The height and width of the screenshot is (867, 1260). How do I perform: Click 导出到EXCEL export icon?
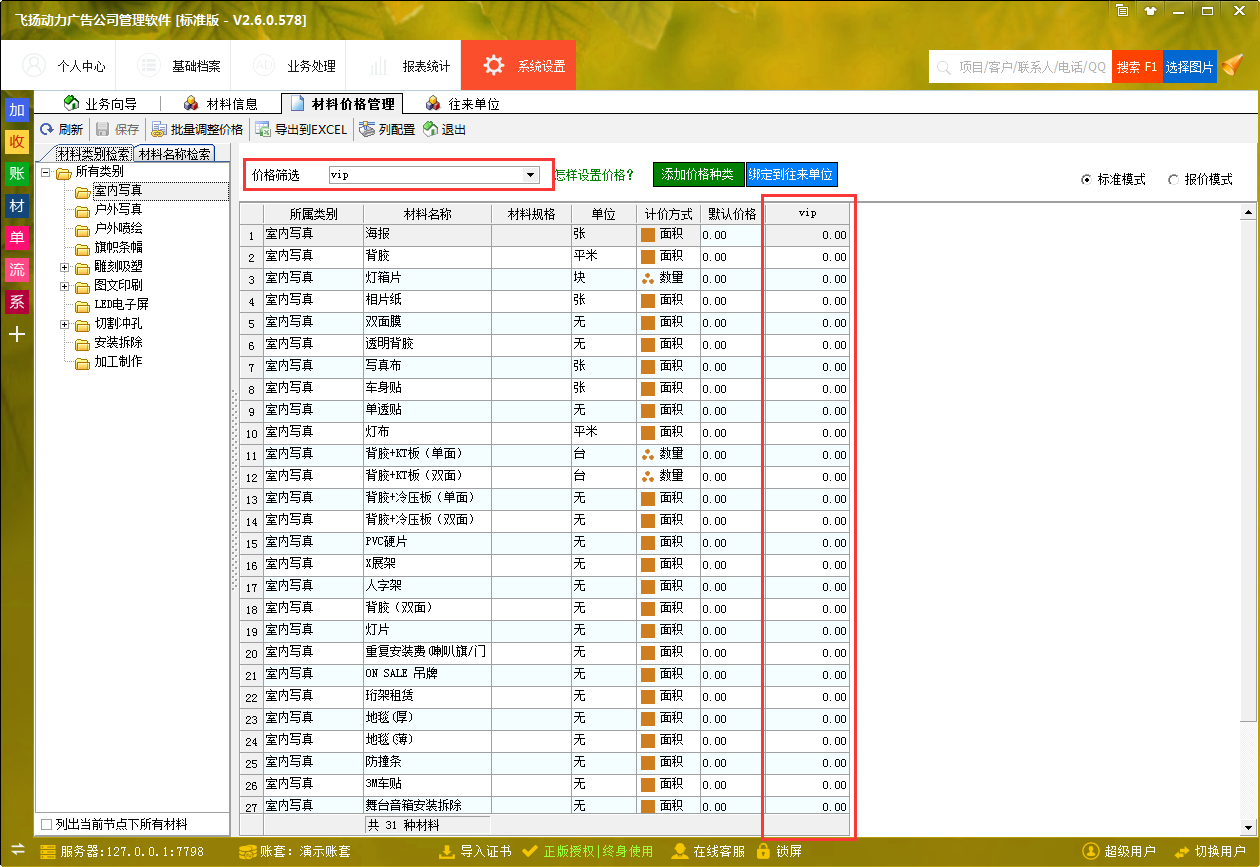(302, 128)
